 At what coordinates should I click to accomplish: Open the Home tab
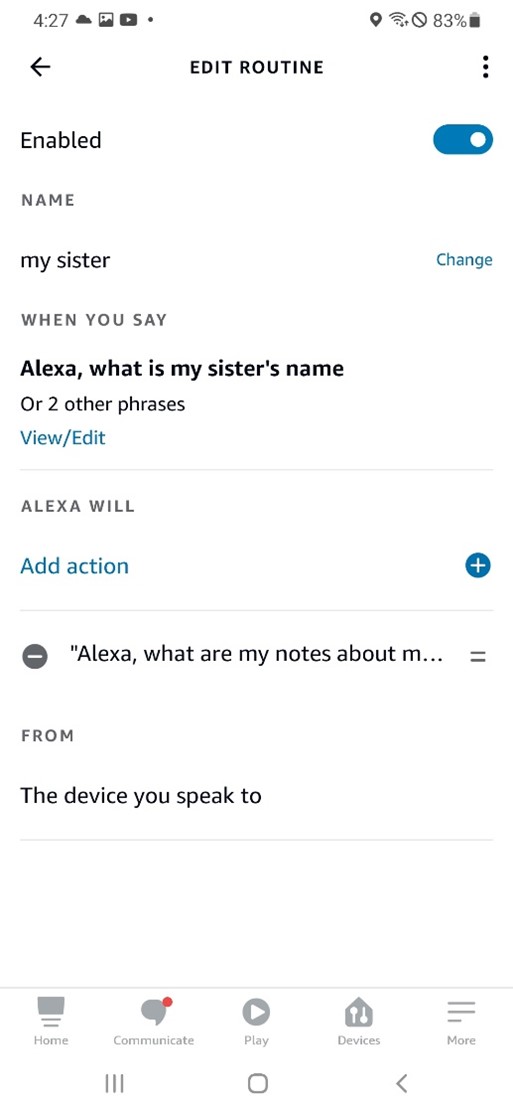click(x=51, y=1021)
